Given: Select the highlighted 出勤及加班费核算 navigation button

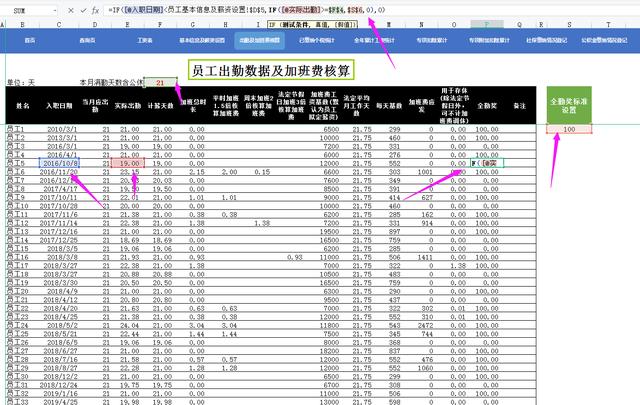Looking at the screenshot, I should [260, 40].
